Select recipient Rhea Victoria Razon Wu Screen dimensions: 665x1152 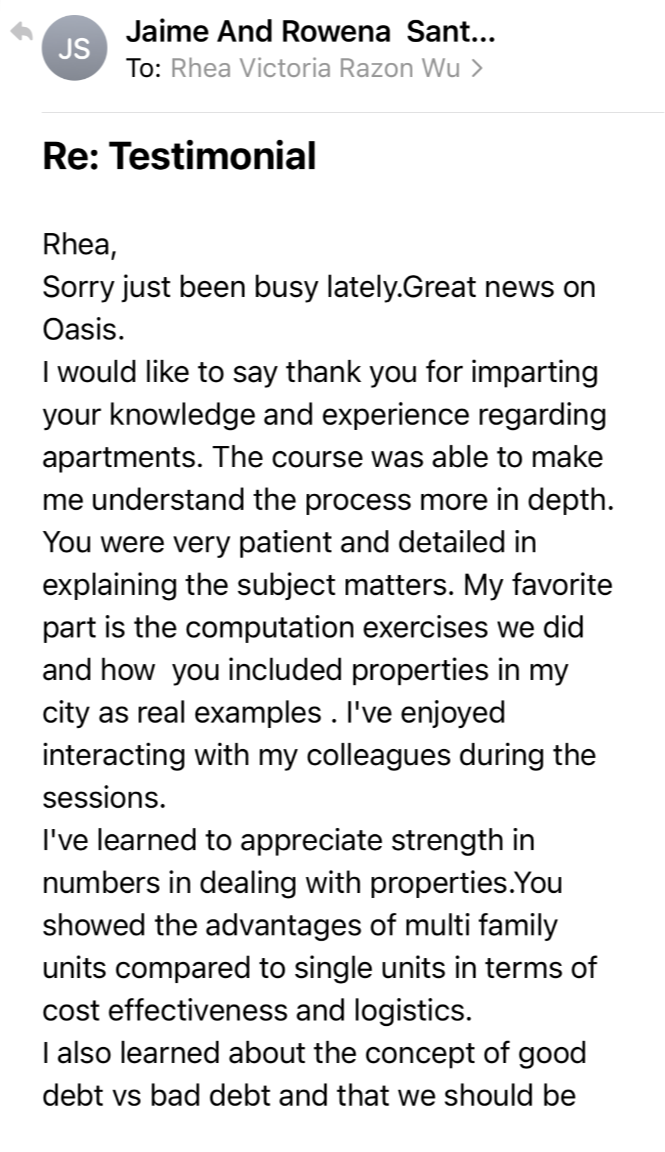[x=315, y=68]
